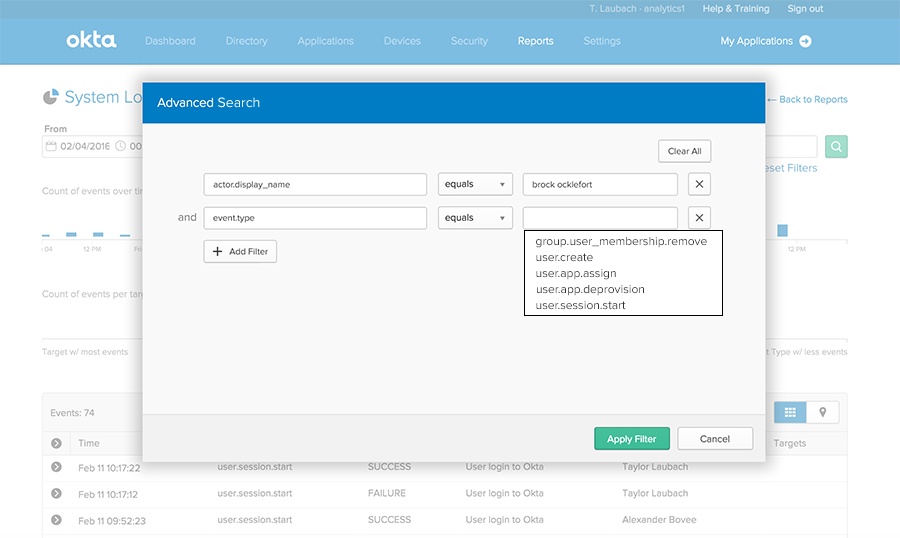Open the Security menu
Viewport: 900px width, 538px height.
[x=469, y=41]
